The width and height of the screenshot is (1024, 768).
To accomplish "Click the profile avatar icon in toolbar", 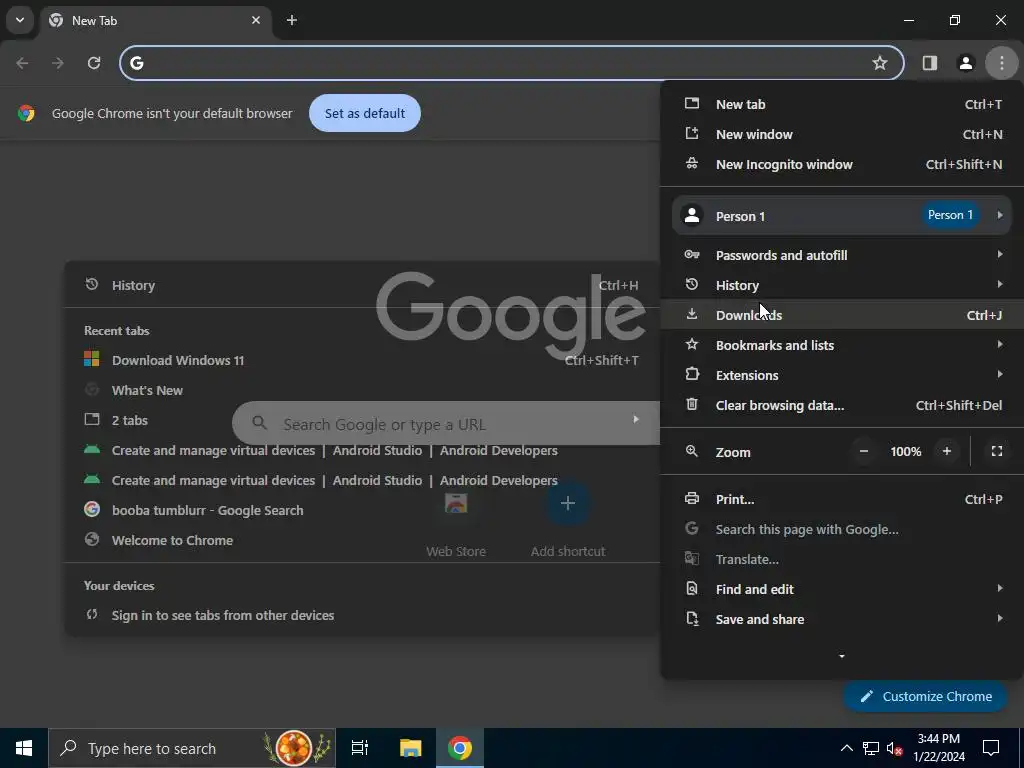I will pos(965,63).
